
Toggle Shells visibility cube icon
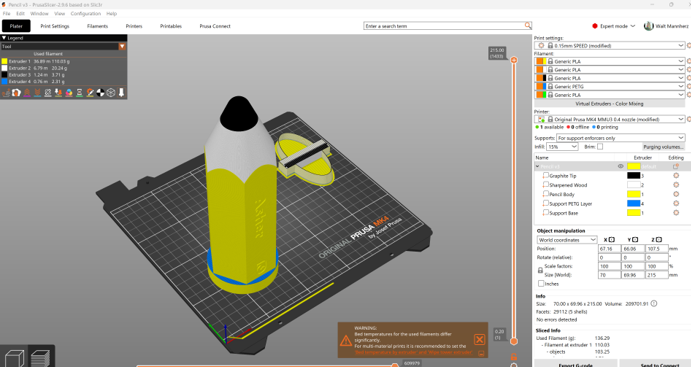111,93
